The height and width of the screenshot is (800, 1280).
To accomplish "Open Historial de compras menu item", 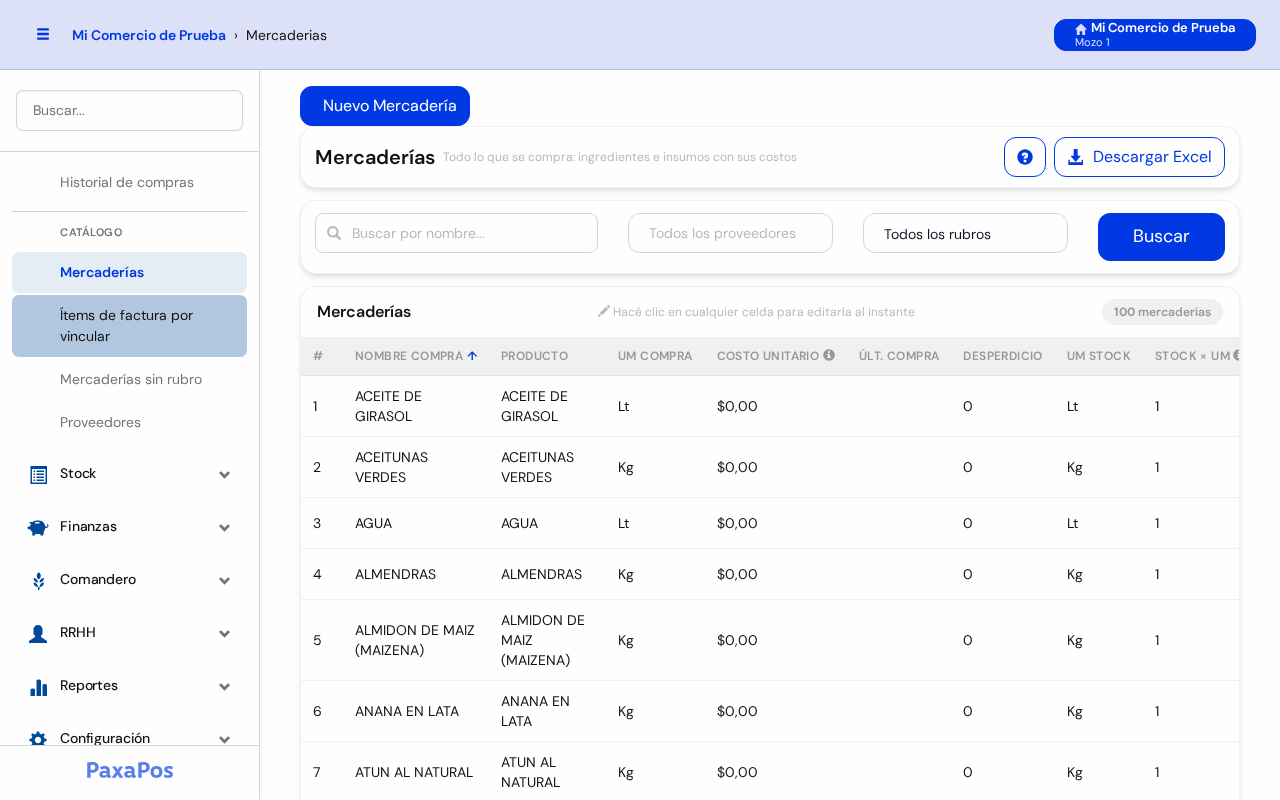I will [x=129, y=182].
